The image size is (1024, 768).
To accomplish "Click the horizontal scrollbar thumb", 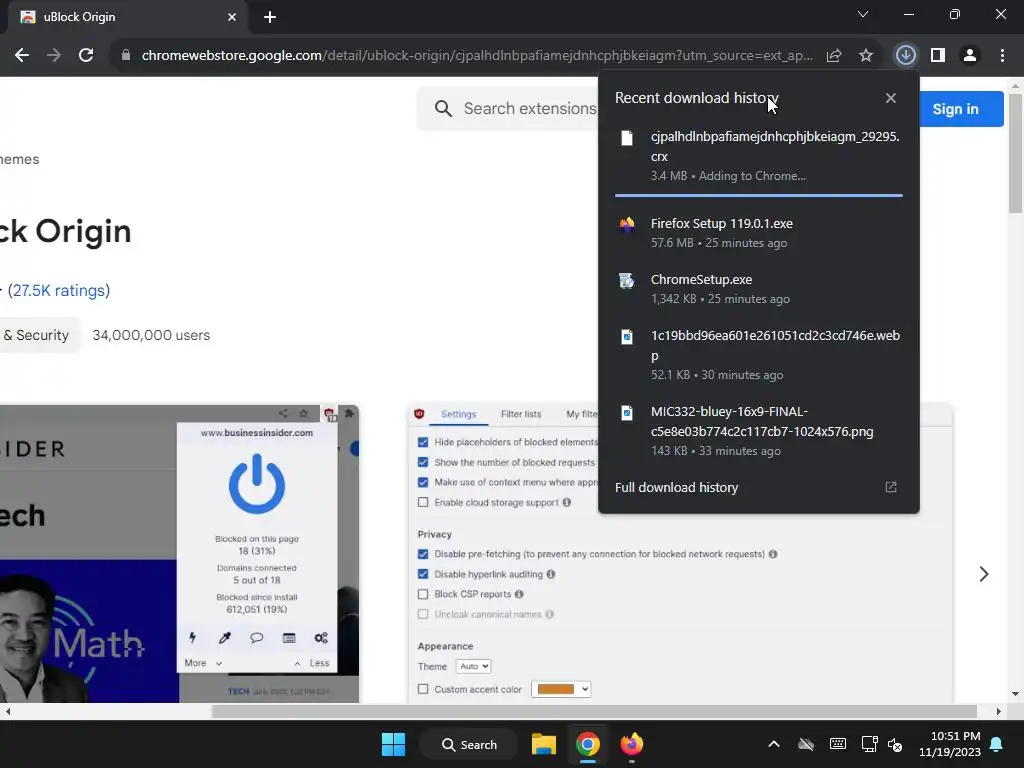I will tap(594, 712).
